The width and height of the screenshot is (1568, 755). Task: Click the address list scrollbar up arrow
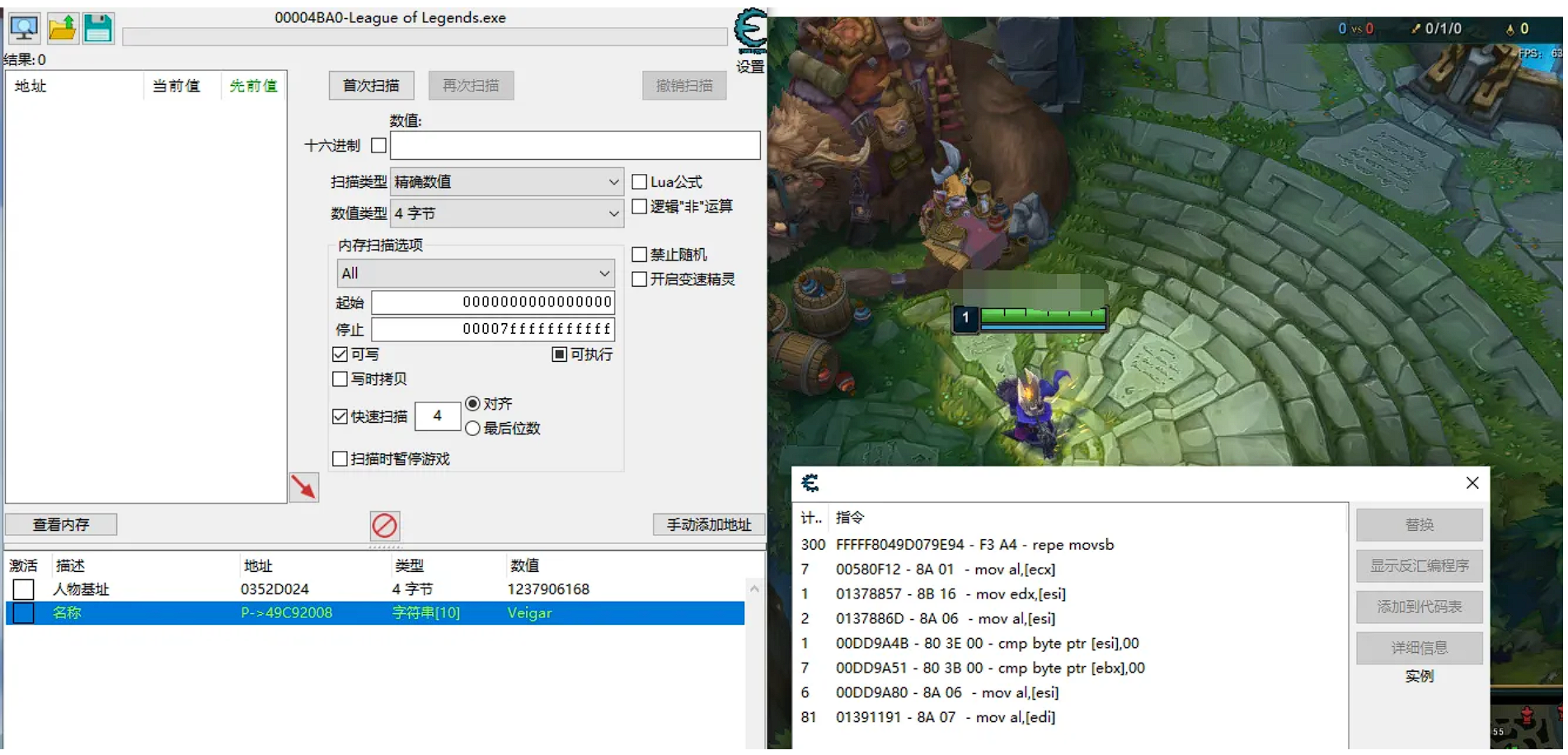[754, 589]
